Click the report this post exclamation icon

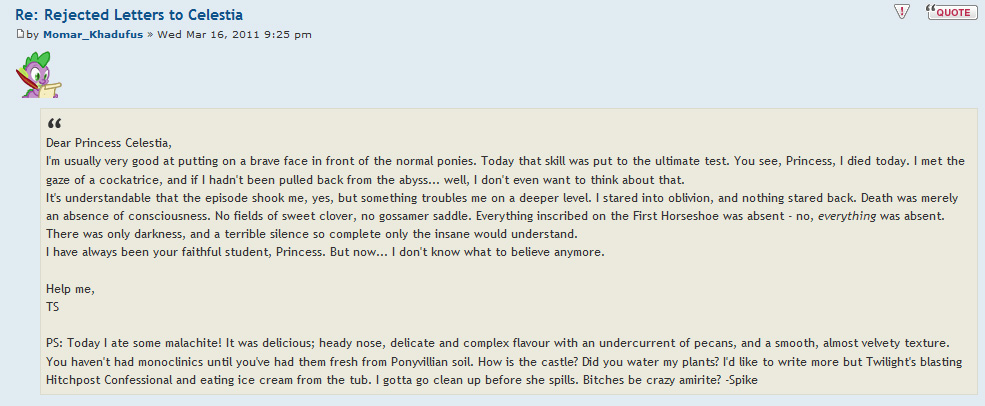click(901, 12)
